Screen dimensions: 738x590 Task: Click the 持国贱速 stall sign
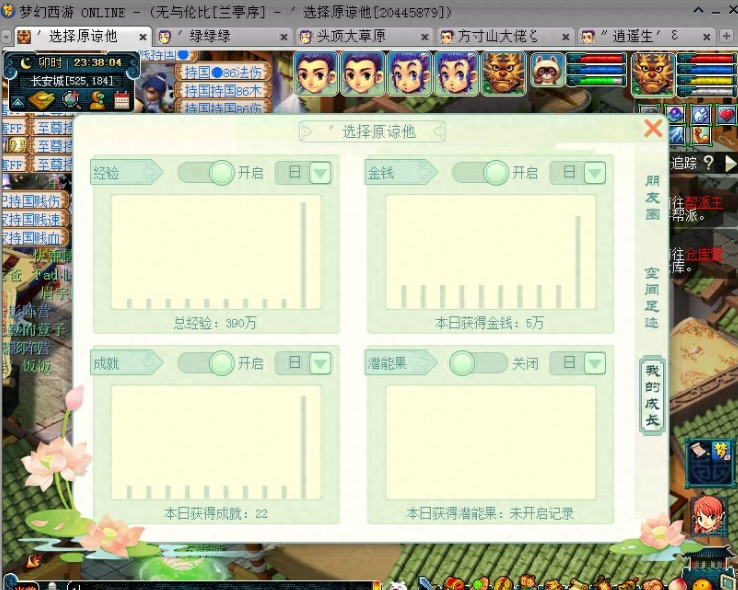tap(34, 220)
